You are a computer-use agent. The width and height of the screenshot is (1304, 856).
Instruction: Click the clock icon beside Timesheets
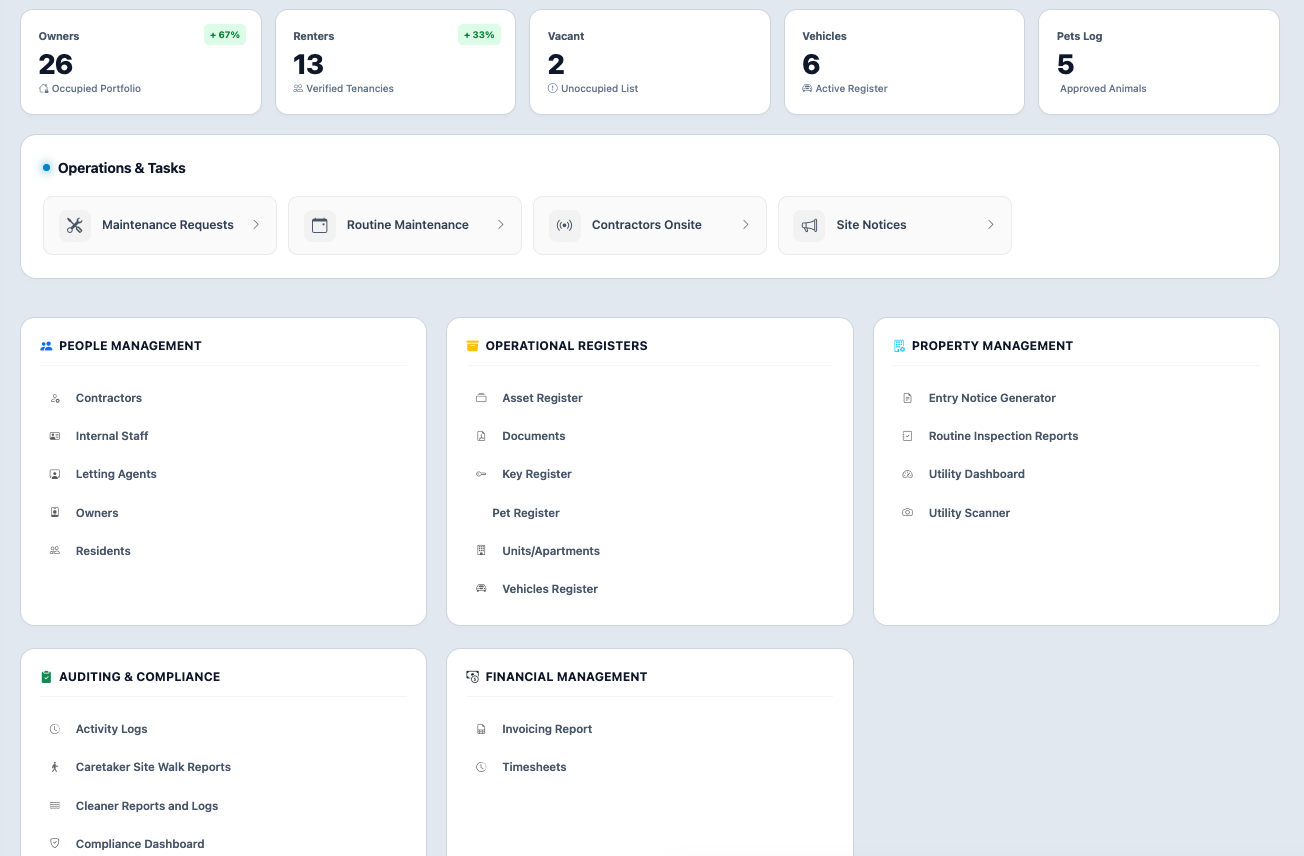pos(481,767)
